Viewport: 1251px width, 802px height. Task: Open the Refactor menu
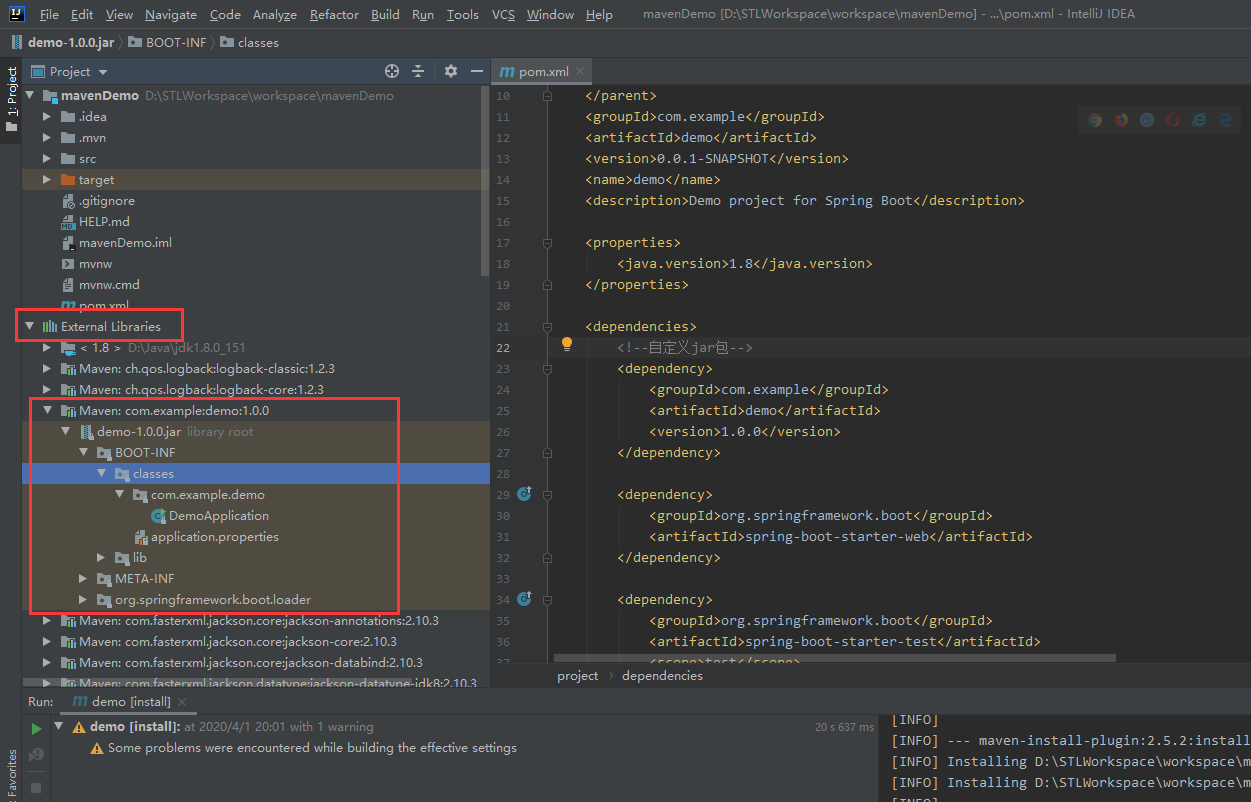pyautogui.click(x=334, y=15)
